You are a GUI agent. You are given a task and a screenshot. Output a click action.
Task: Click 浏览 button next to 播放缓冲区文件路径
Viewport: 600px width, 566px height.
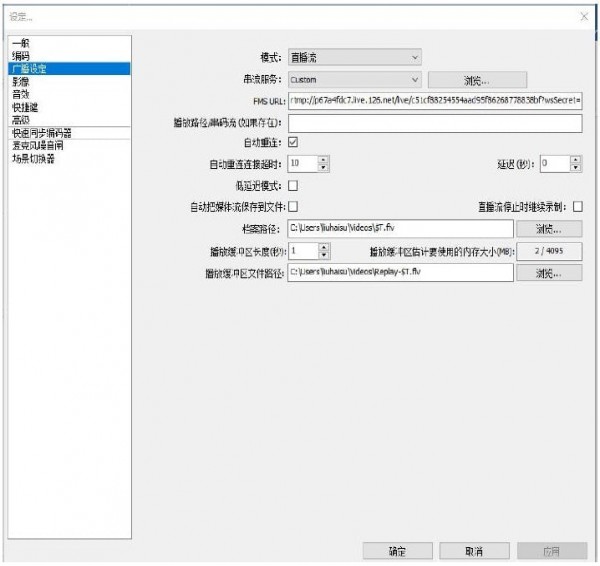click(x=549, y=273)
